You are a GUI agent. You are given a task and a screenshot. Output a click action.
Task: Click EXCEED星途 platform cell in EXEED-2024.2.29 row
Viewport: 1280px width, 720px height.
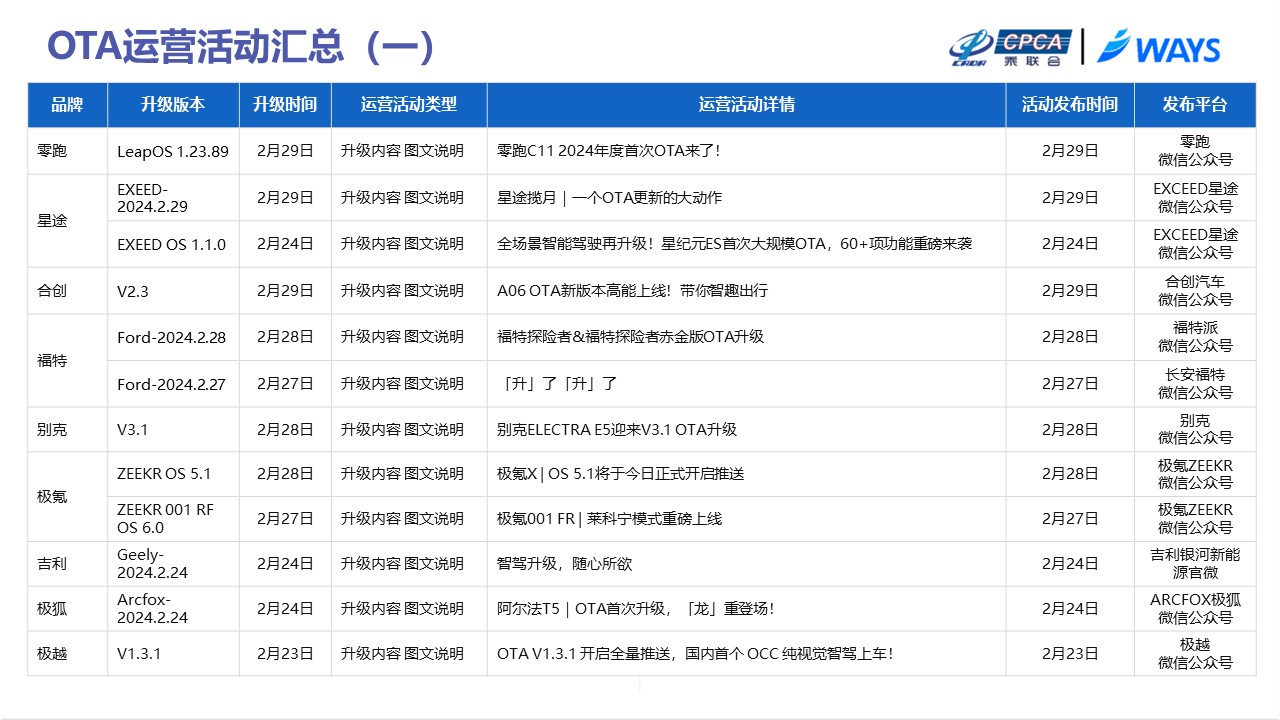(x=1195, y=198)
